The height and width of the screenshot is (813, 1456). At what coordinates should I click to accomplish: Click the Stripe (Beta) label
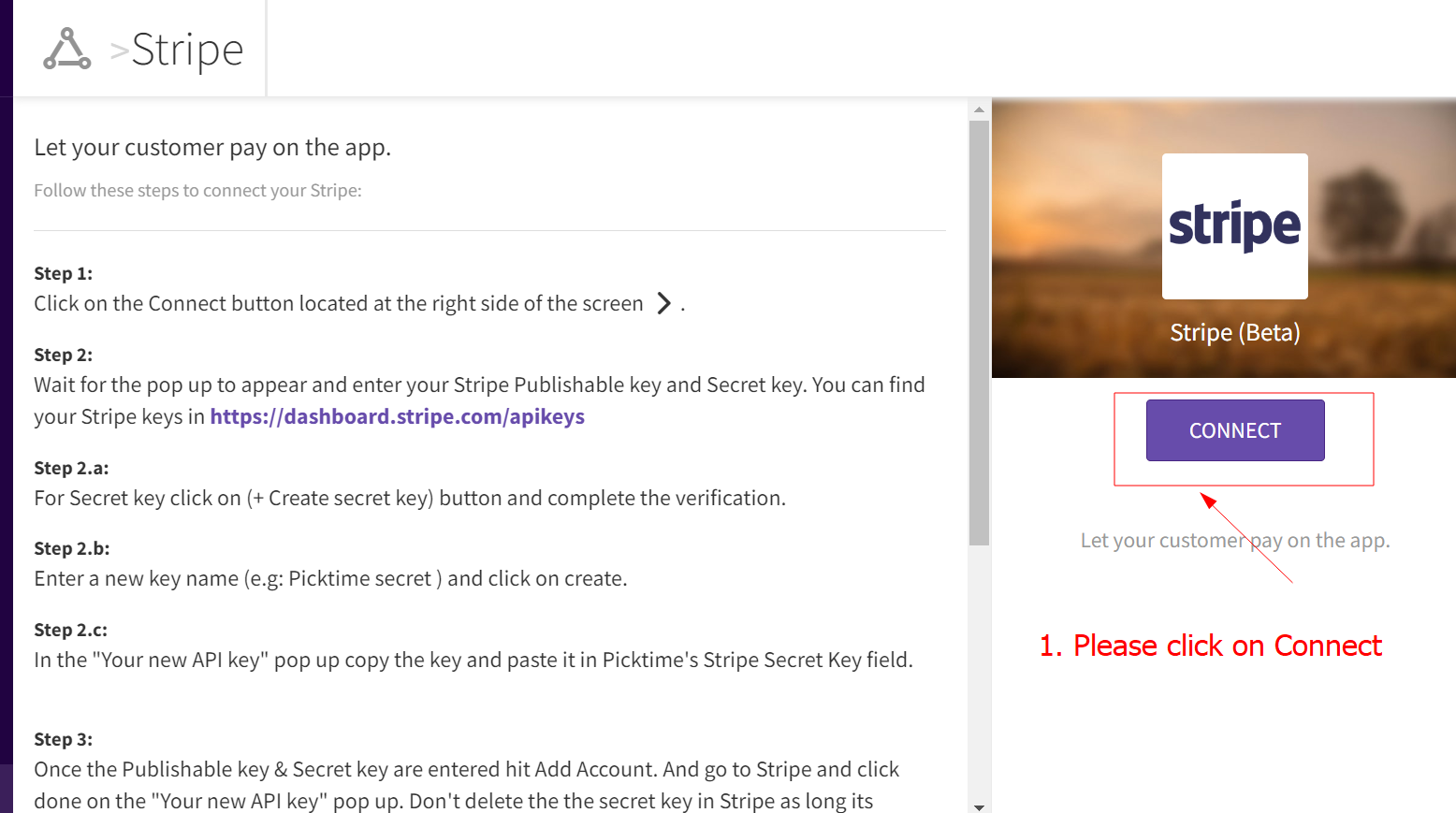[1234, 333]
